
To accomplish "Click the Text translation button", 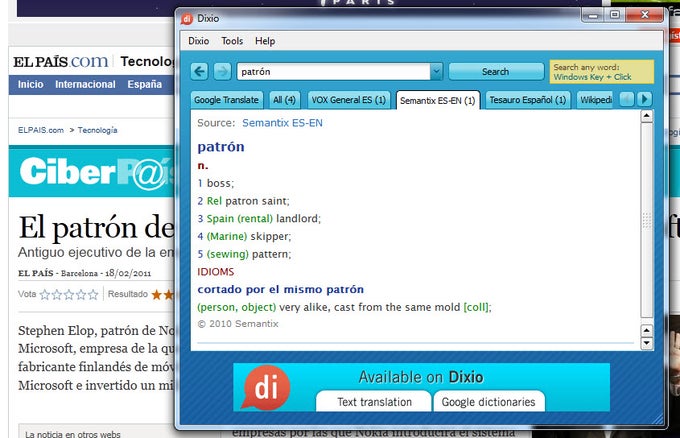I will tap(374, 402).
